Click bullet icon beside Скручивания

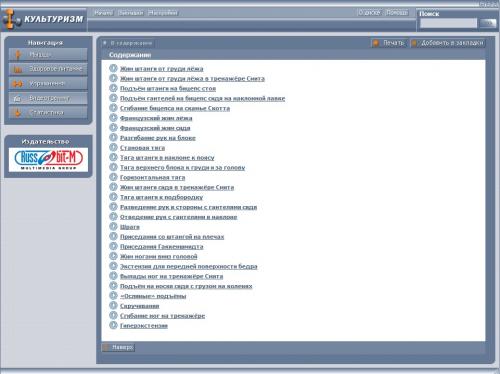point(113,305)
